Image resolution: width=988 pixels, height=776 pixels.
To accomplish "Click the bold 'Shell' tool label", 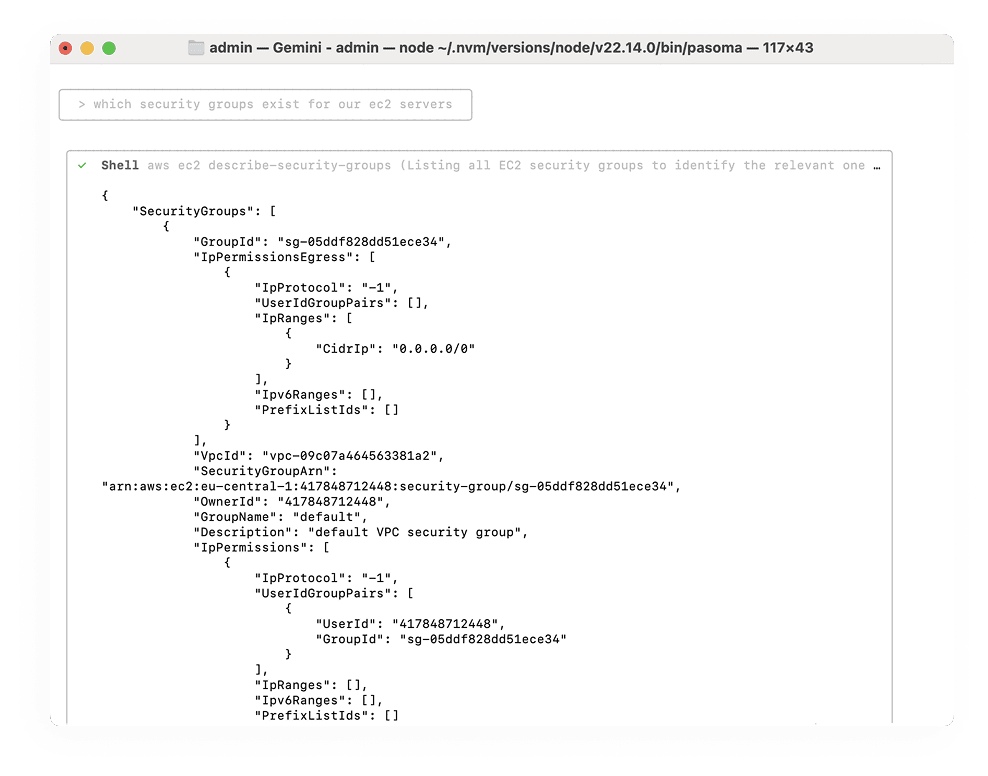I will [x=120, y=165].
